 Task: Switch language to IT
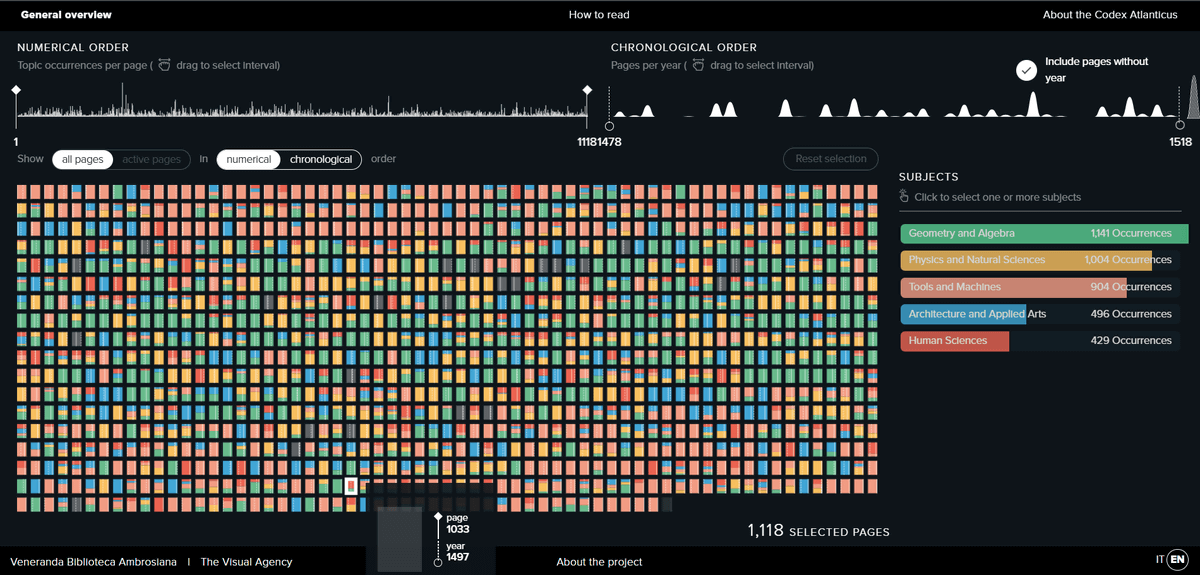coord(1160,559)
